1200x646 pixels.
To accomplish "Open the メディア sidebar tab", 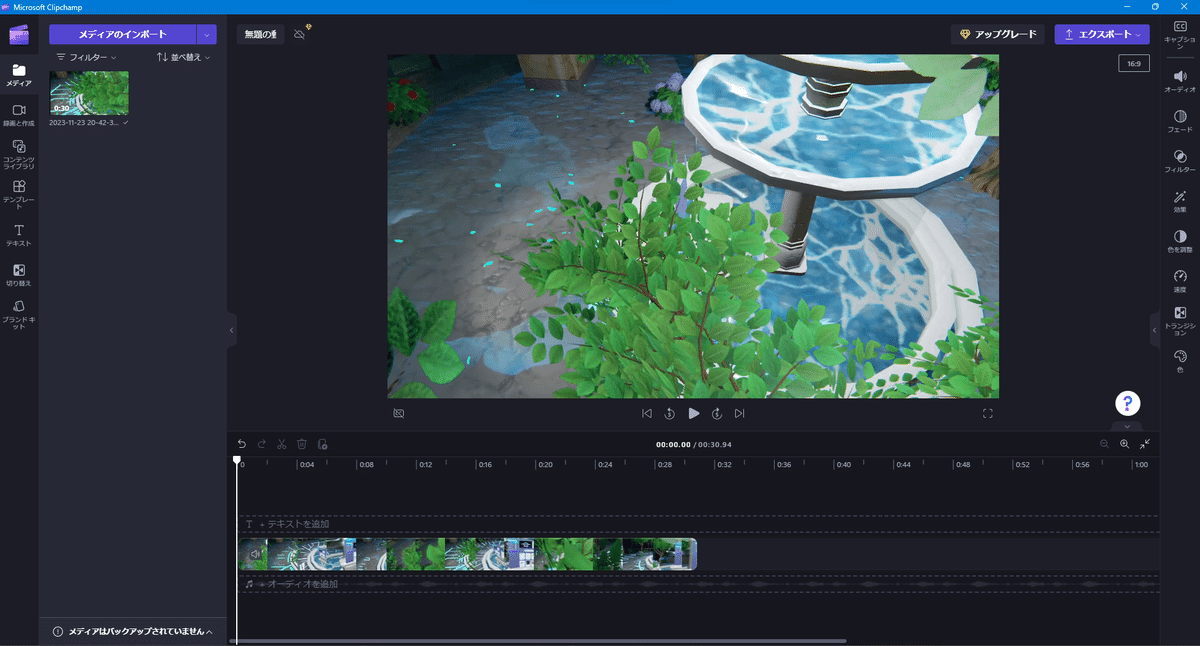I will tap(19, 75).
